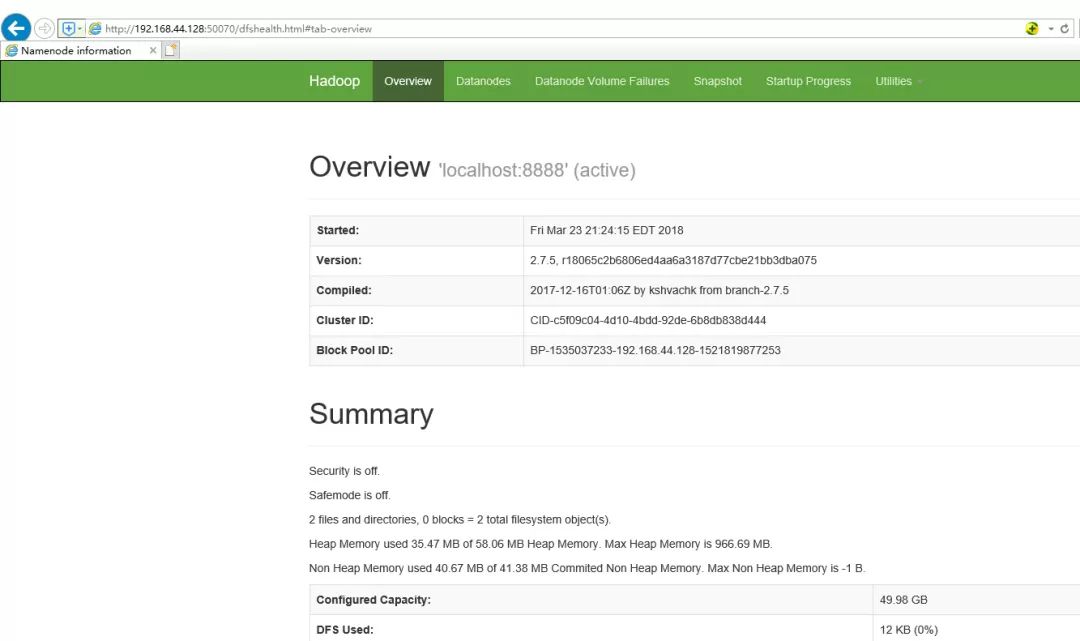This screenshot has height=641, width=1080.
Task: Click the version value 2.7.5 hash
Action: [673, 260]
